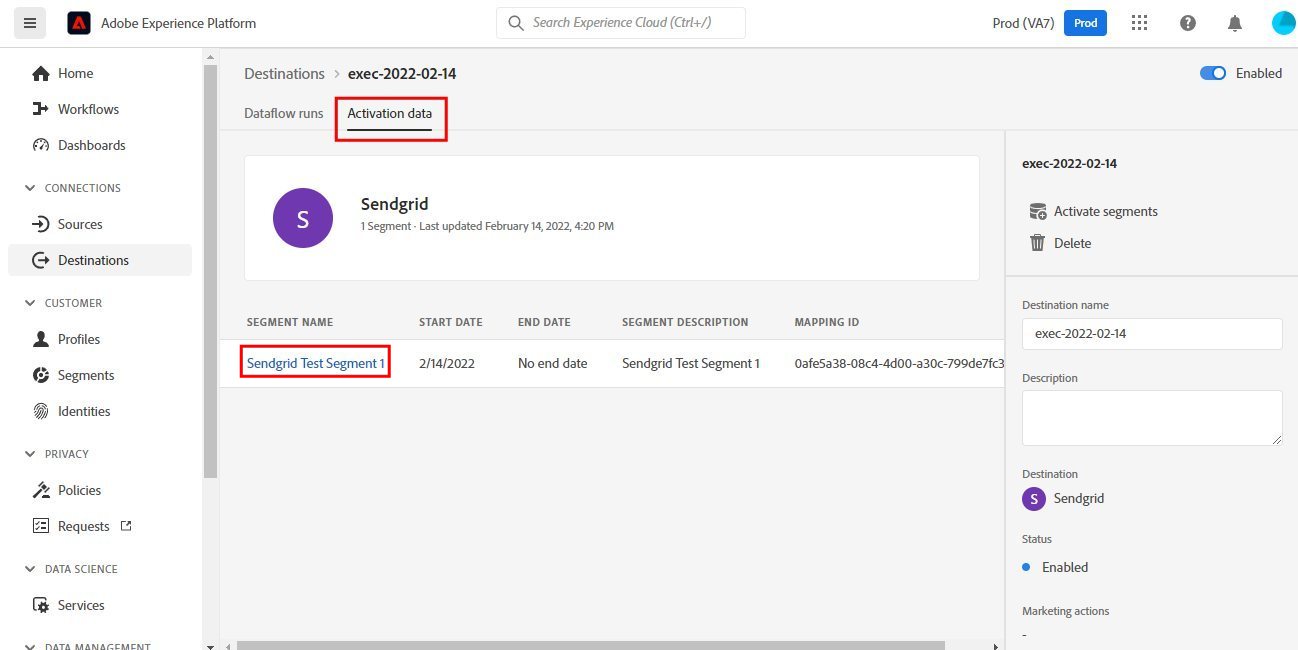The height and width of the screenshot is (650, 1298).
Task: Click the Enabled status text
Action: 1065,567
